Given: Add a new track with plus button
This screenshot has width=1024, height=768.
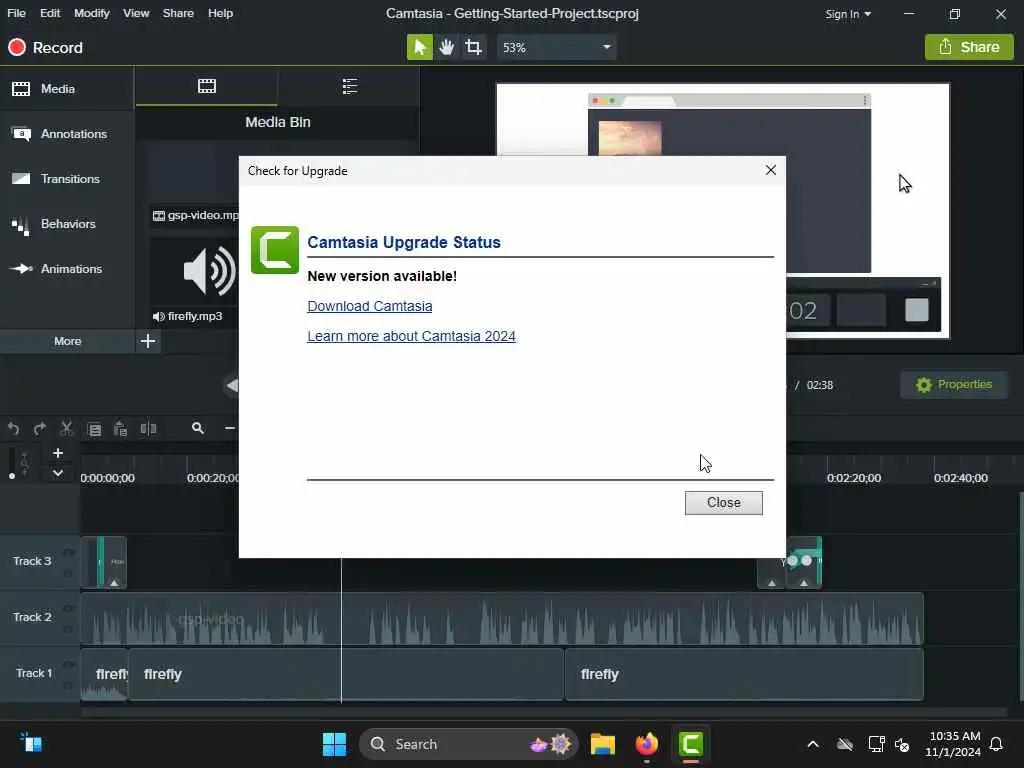Looking at the screenshot, I should (x=57, y=453).
